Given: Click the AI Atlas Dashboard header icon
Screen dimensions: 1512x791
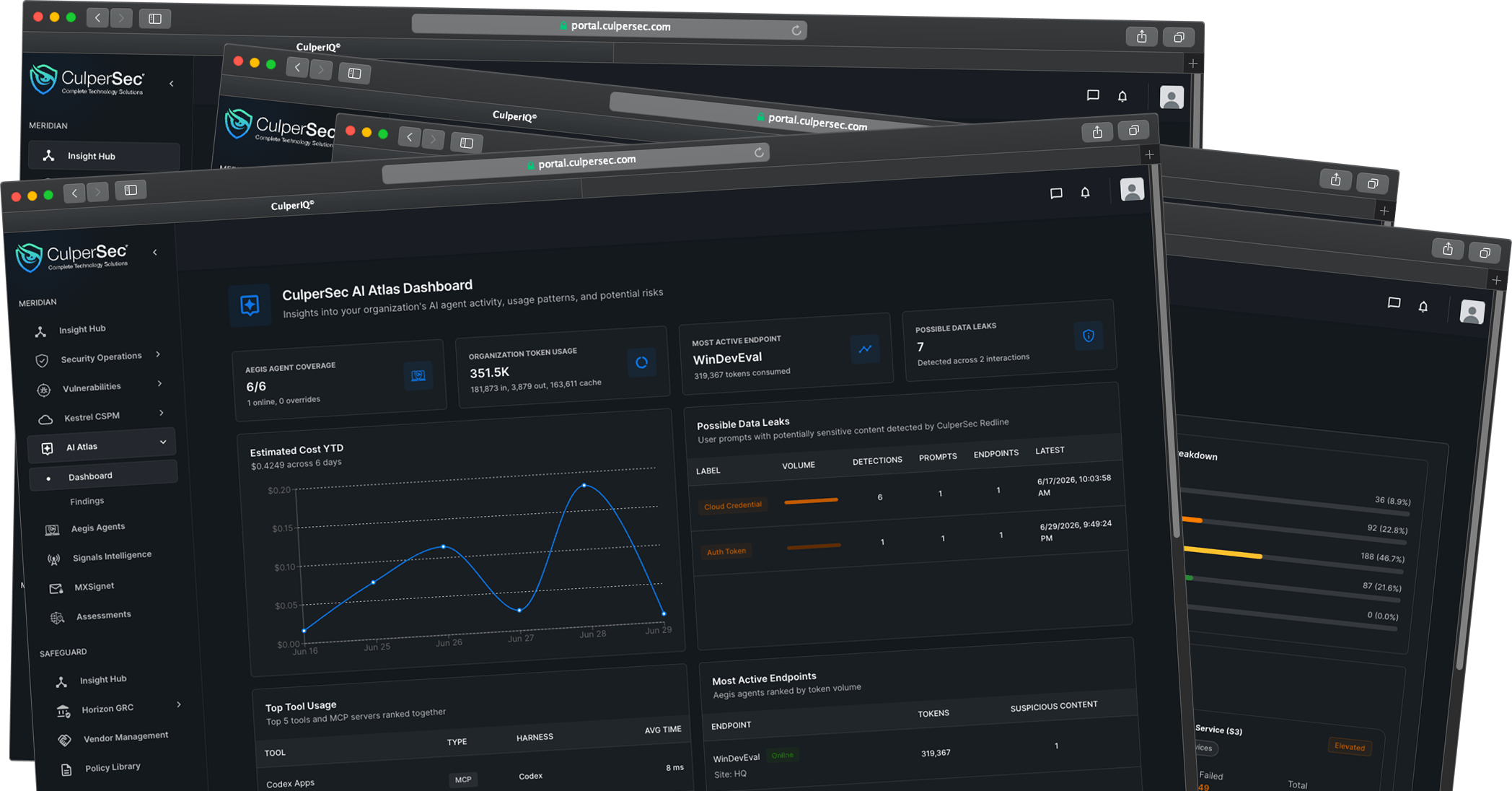Looking at the screenshot, I should click(250, 306).
